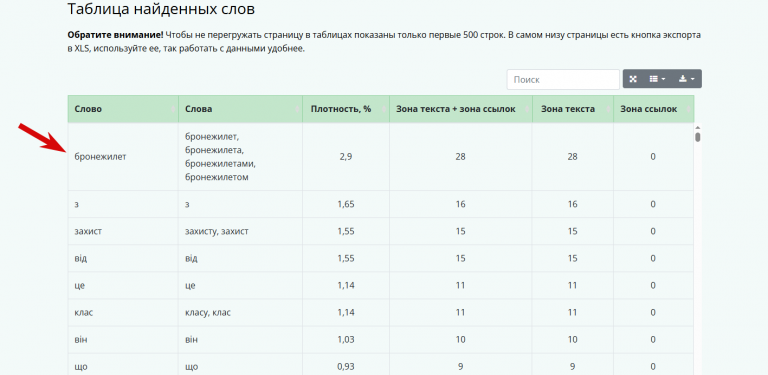Click Зона ссылок value in бронежилет row
768x375 pixels.
(653, 157)
